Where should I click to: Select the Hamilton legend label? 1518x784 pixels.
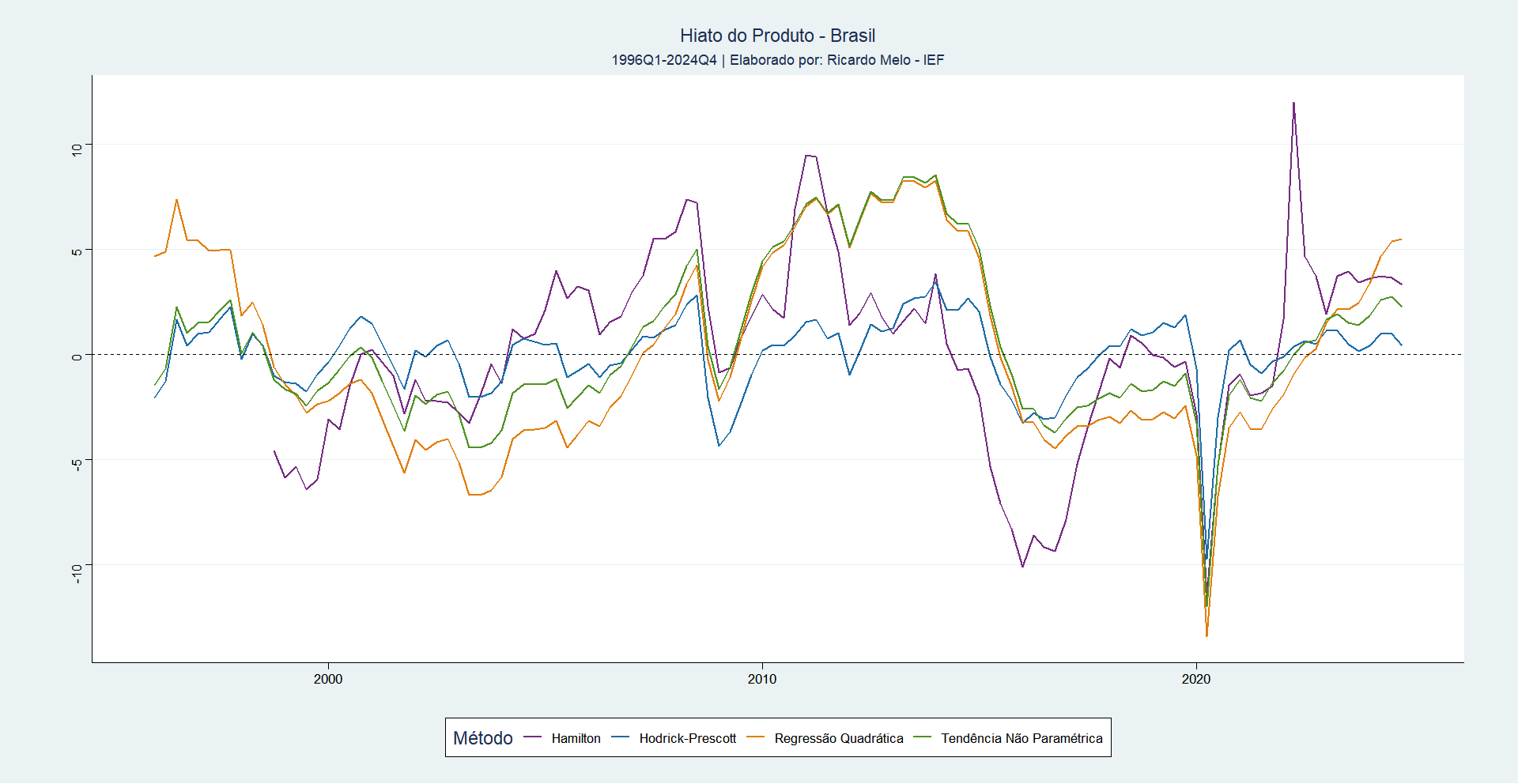tap(576, 738)
